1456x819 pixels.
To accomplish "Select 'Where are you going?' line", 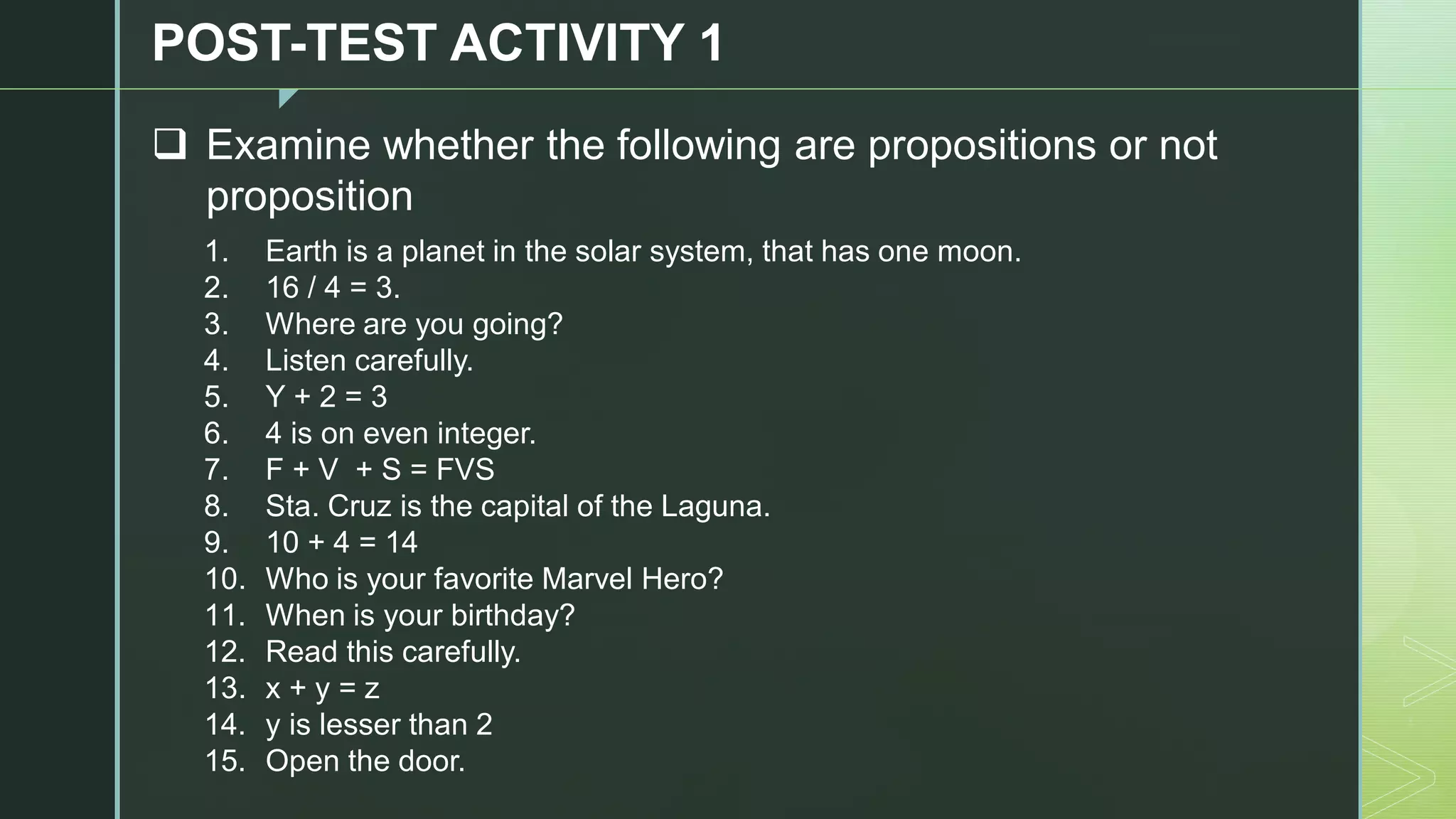I will pos(414,324).
